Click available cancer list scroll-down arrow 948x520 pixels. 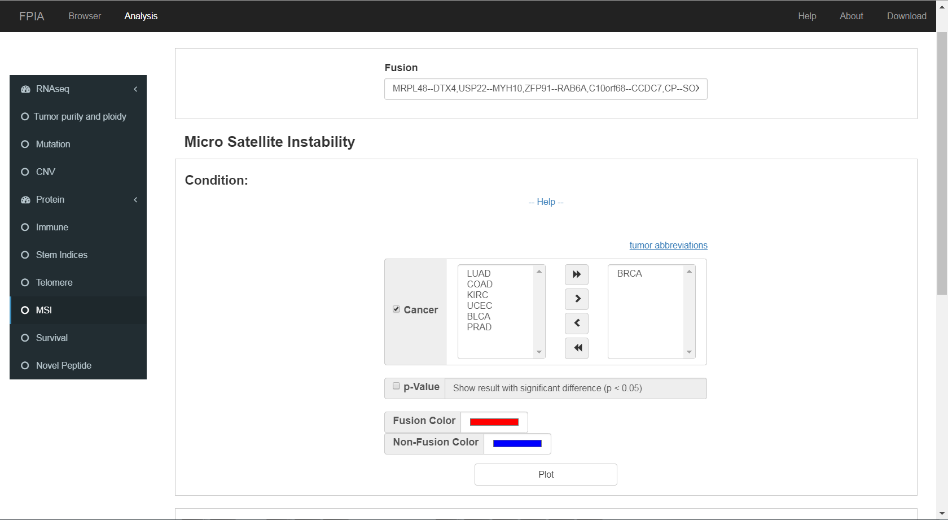coord(539,352)
